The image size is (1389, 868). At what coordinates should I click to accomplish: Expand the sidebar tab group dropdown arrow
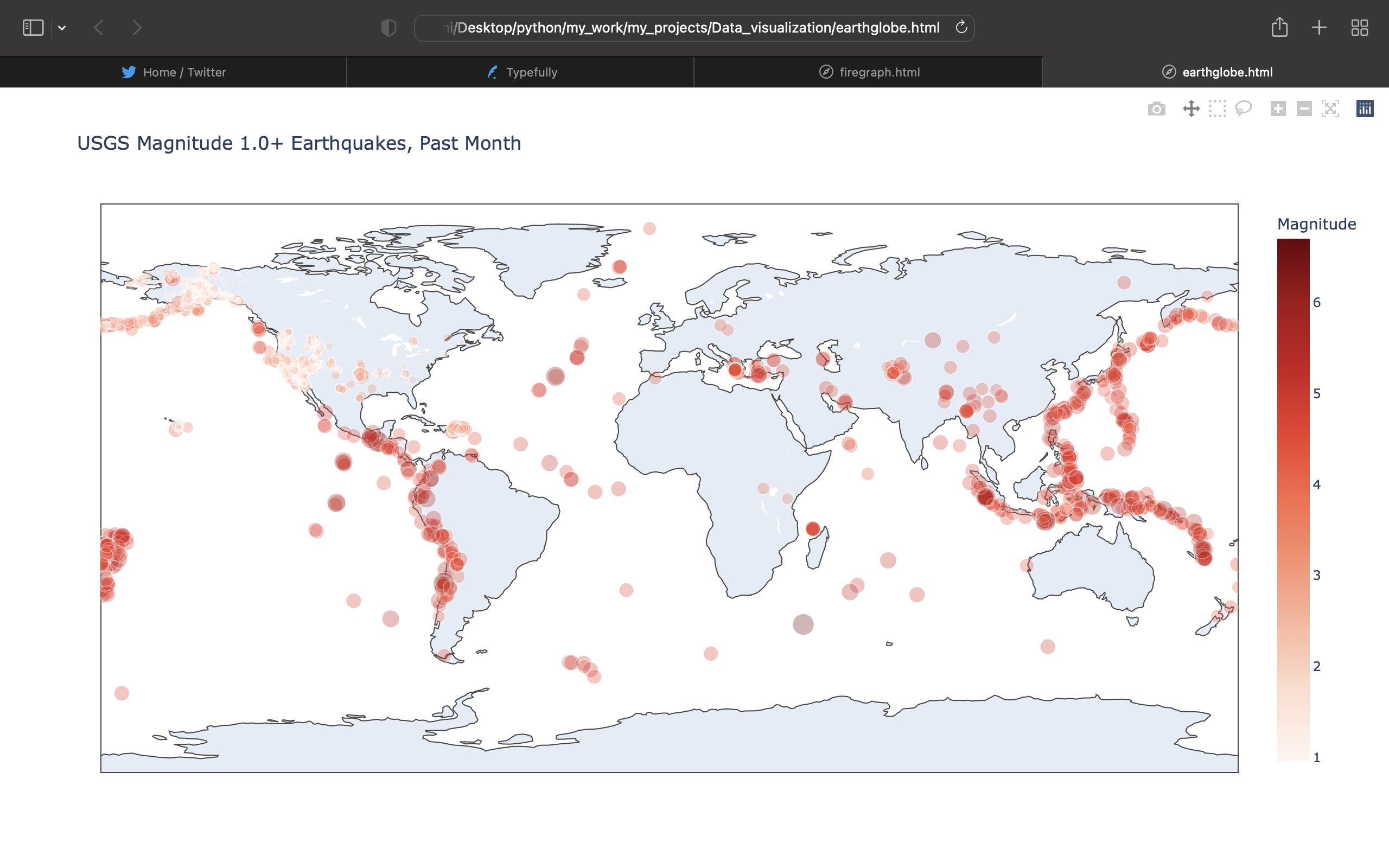coord(62,28)
